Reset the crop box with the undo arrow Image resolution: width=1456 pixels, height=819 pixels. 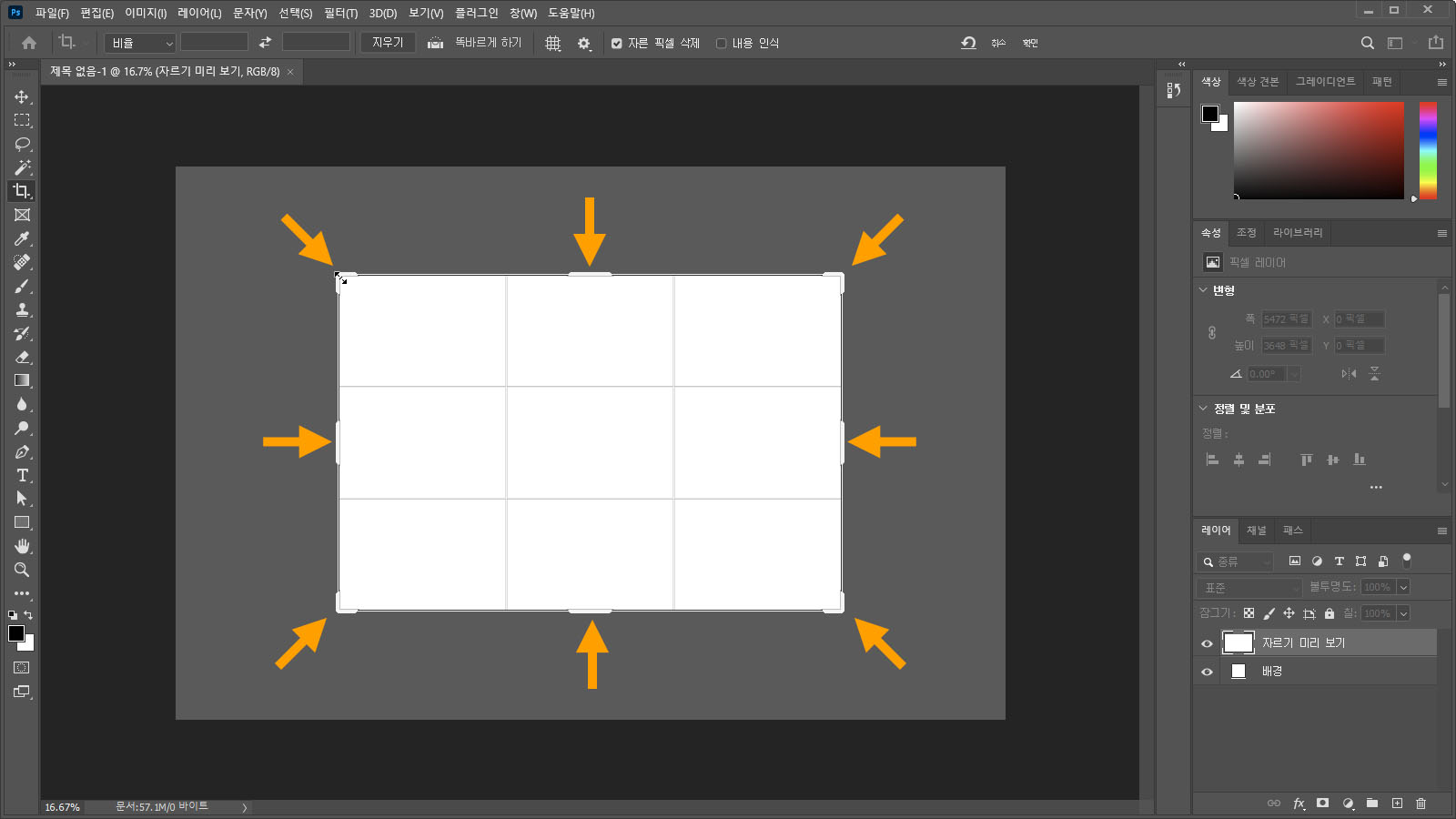pyautogui.click(x=968, y=43)
